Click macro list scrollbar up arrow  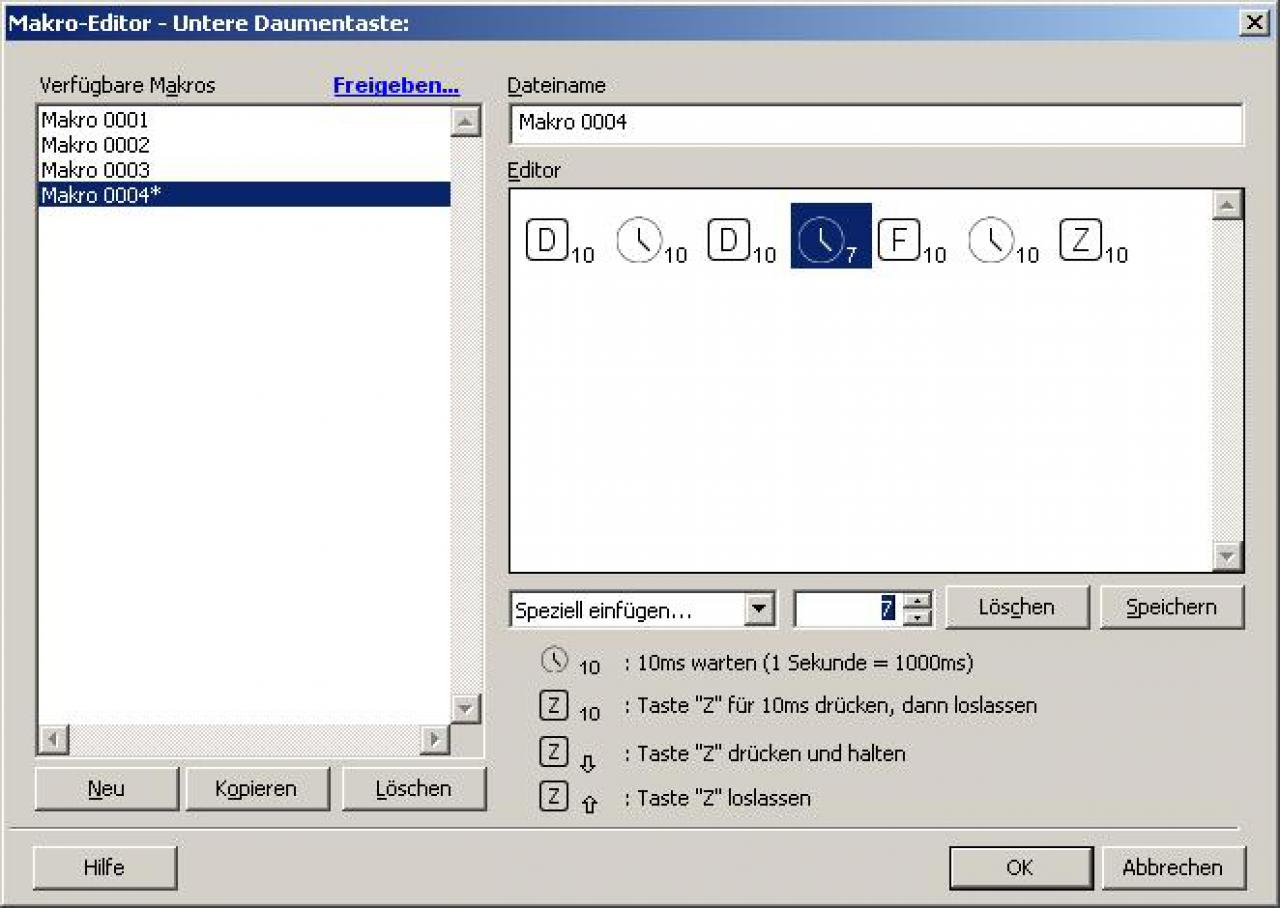466,122
